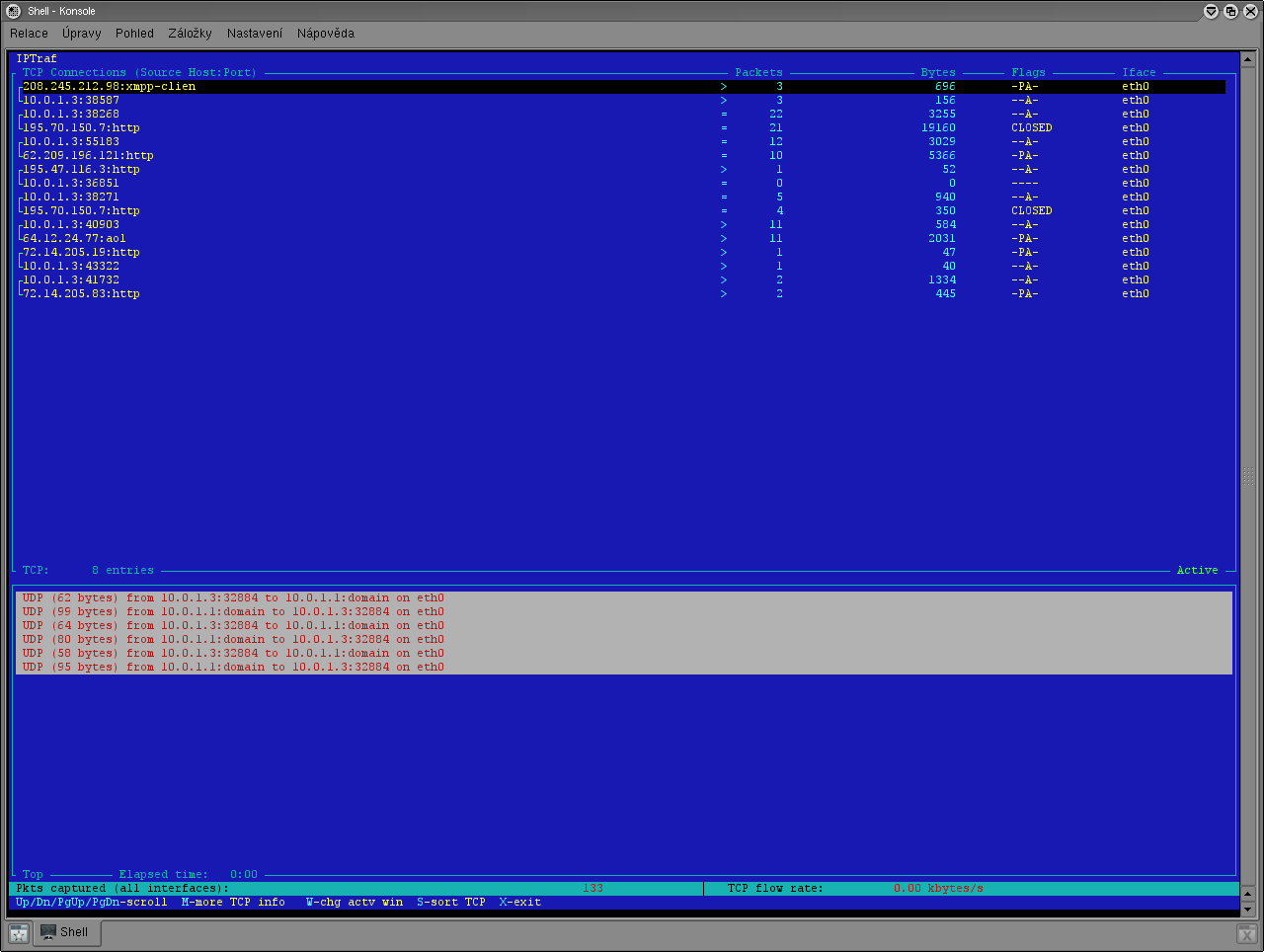Open the Úpravy menu
This screenshot has height=952, width=1264.
pos(81,34)
